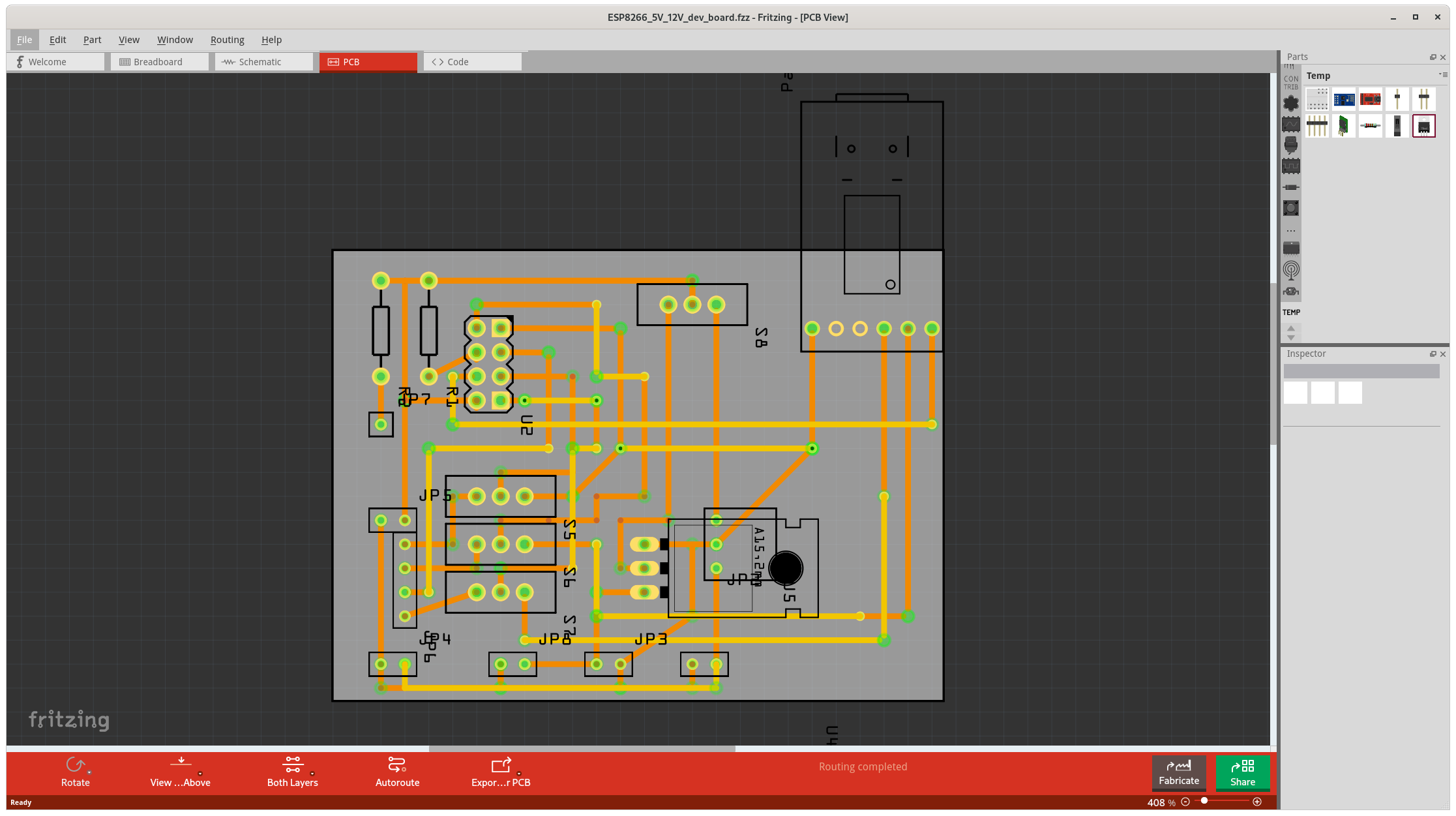This screenshot has width=1456, height=816.
Task: Drag the zoom slider at bottom right
Action: point(1205,802)
